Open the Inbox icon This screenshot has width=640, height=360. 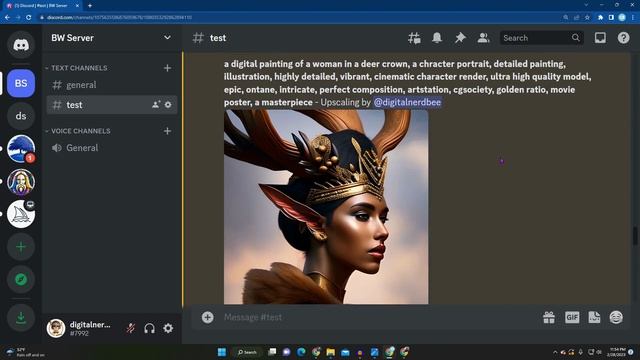point(600,38)
